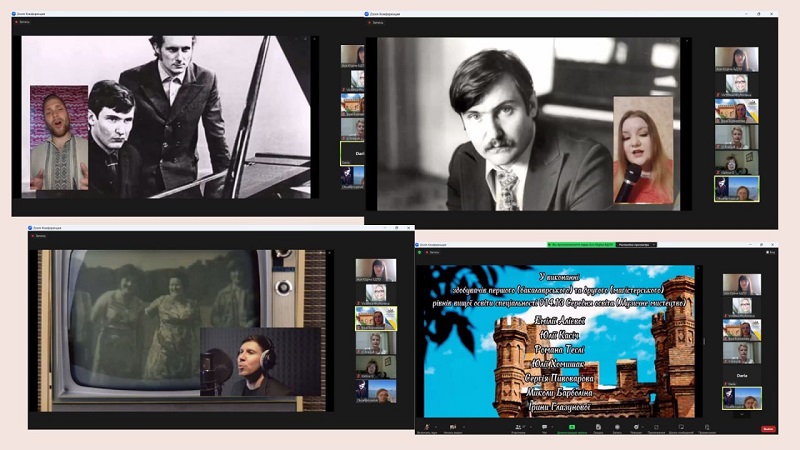Expand video options arrow beside camera
The width and height of the screenshot is (800, 450).
pos(463,427)
